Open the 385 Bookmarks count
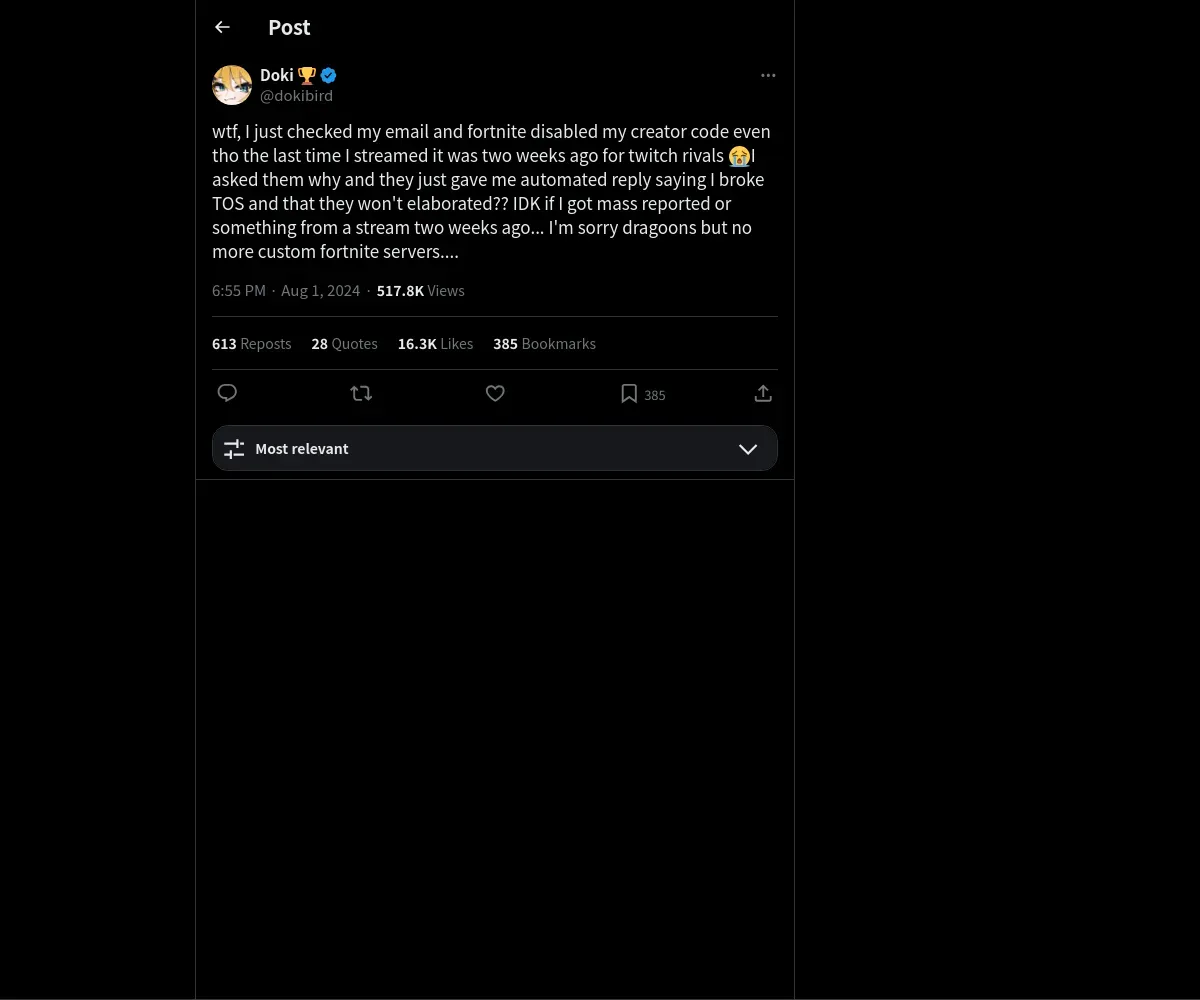 [544, 343]
